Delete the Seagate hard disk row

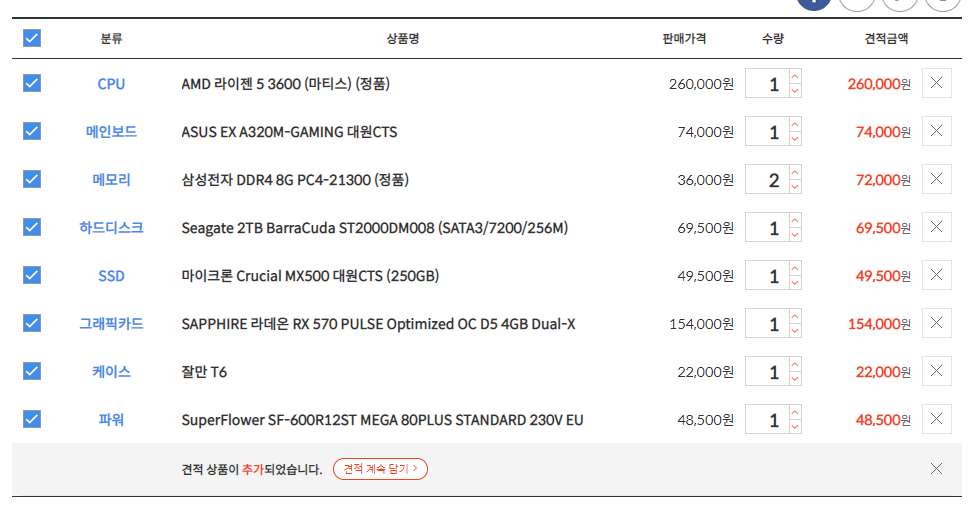coord(936,227)
